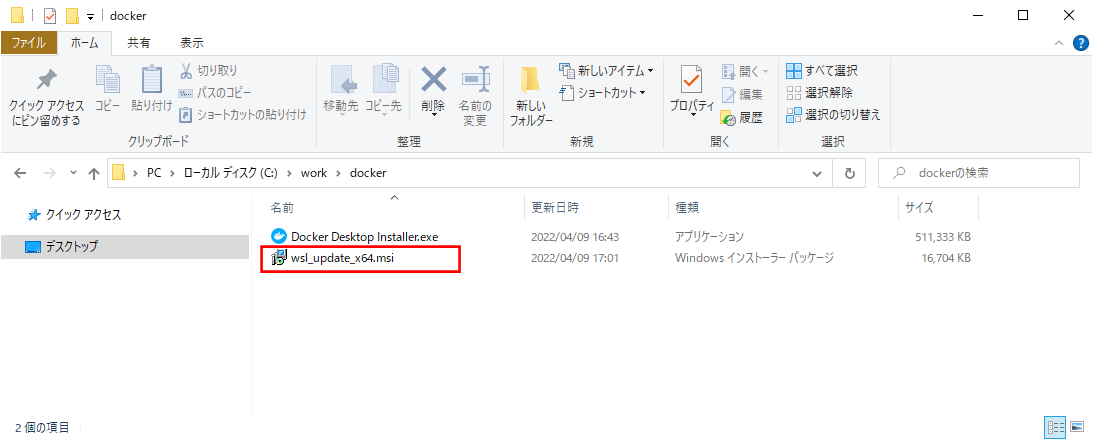Expand address bar history dropdown
Viewport: 1093px width, 440px height.
click(x=817, y=174)
